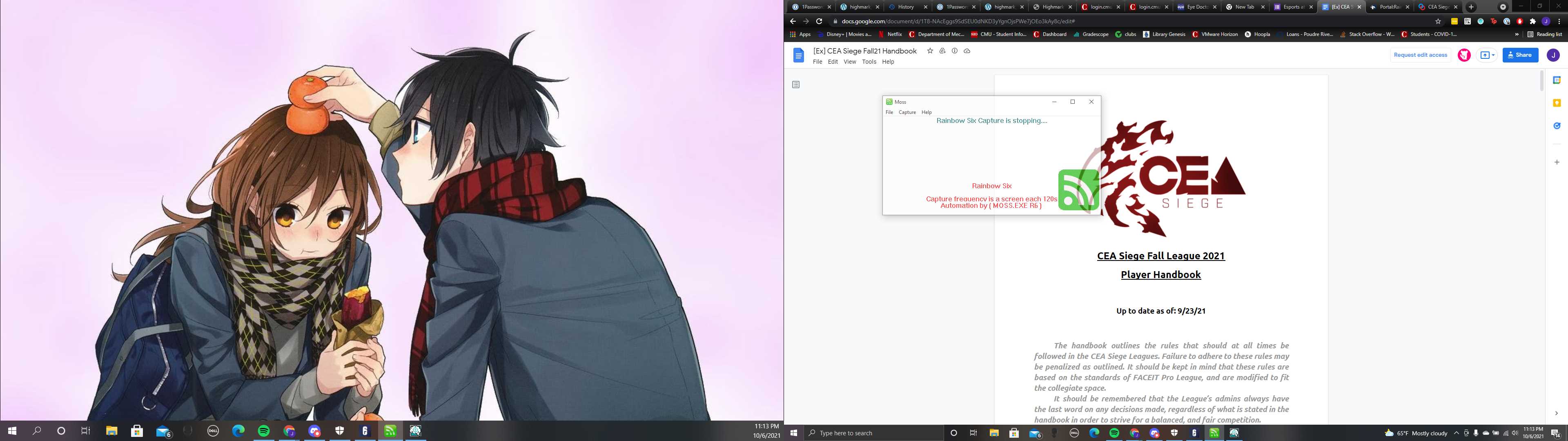This screenshot has width=1568, height=441.
Task: Open the Moss window Help menu
Action: pyautogui.click(x=927, y=112)
